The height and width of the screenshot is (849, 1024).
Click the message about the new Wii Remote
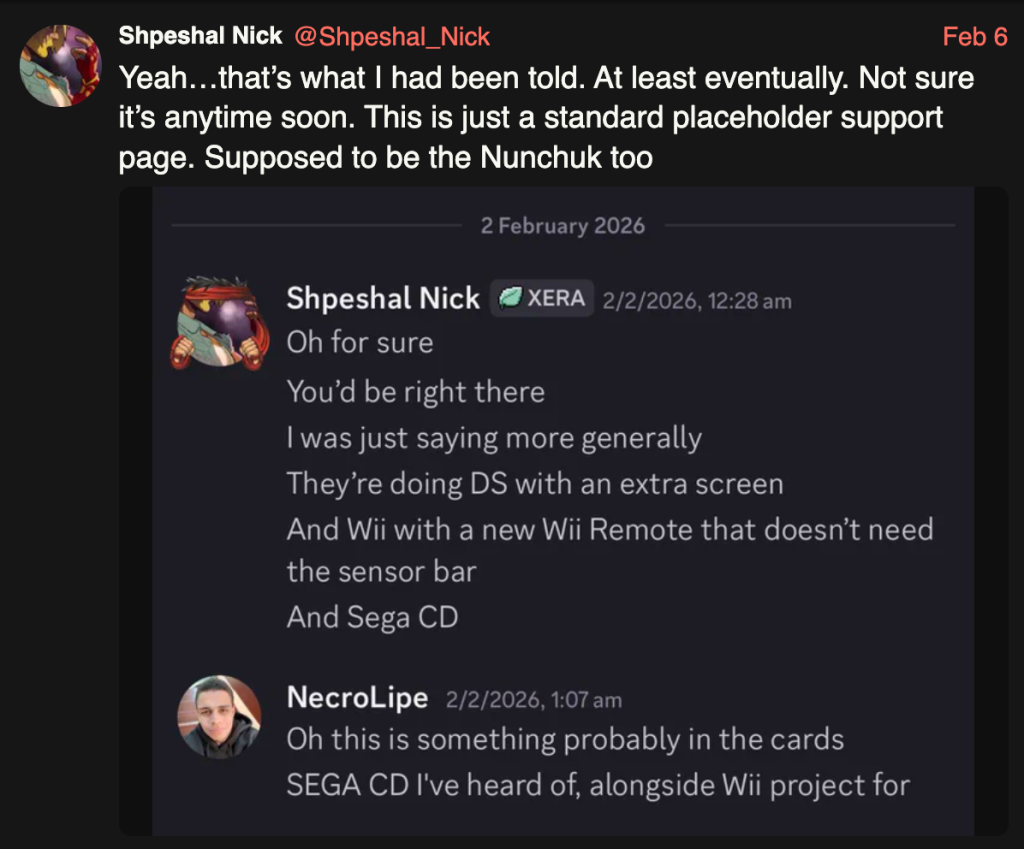[x=609, y=529]
